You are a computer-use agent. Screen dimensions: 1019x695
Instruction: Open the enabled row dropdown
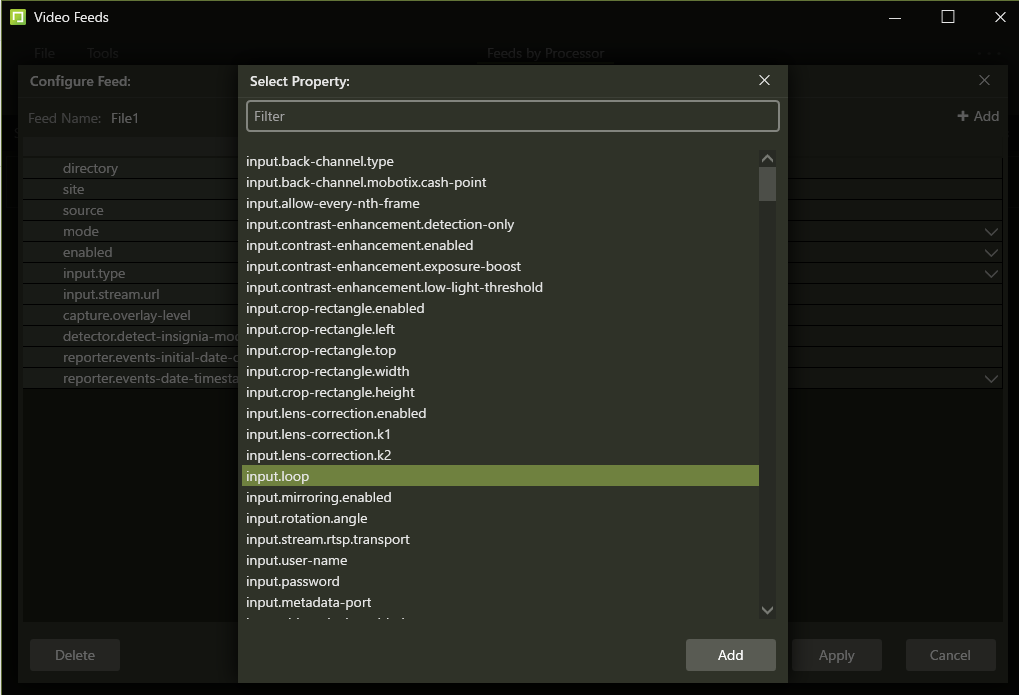(991, 253)
